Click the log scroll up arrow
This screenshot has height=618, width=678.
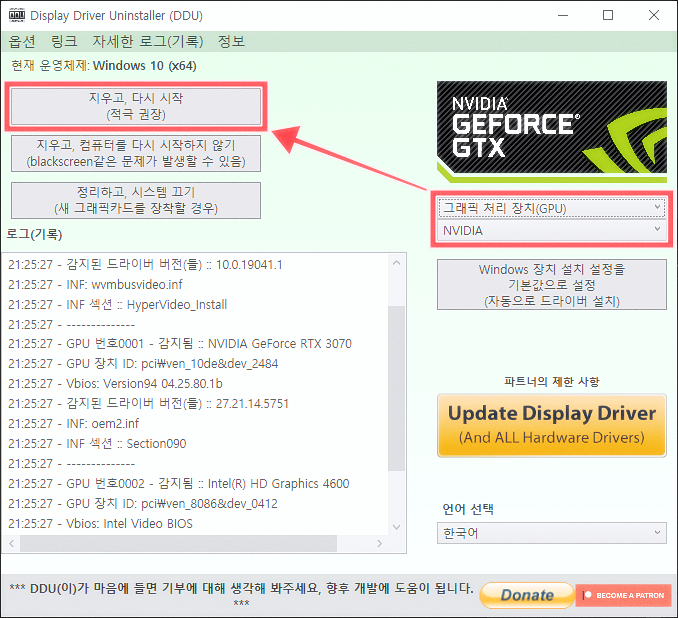click(397, 263)
